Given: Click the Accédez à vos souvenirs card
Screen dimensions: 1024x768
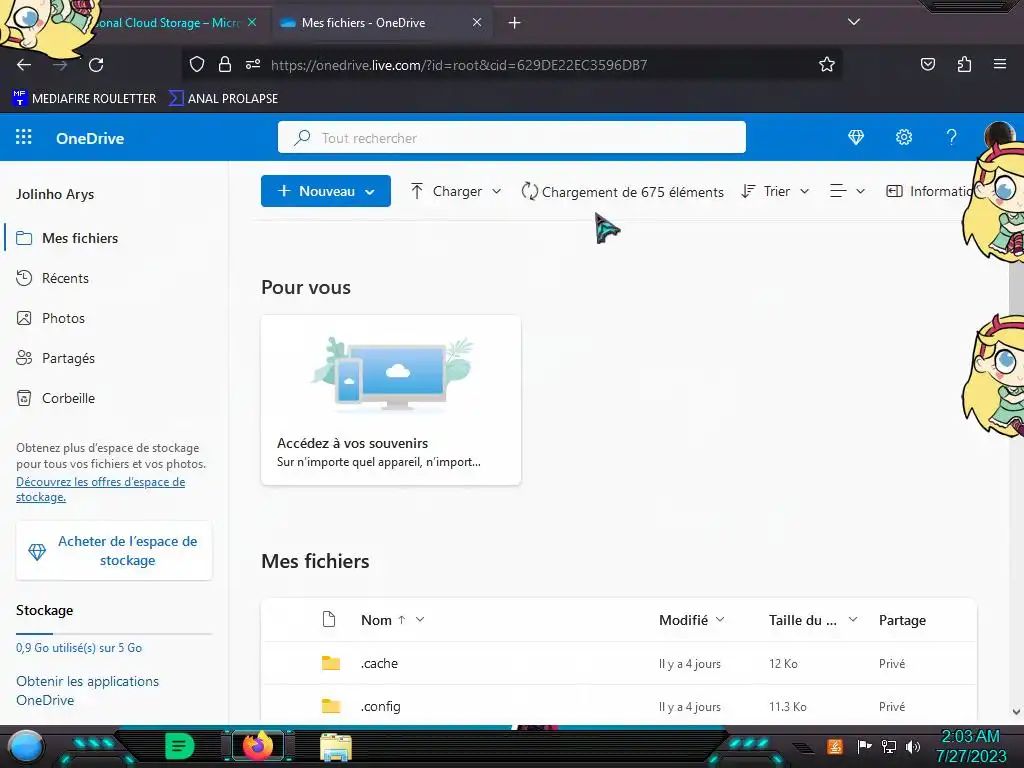Looking at the screenshot, I should 391,400.
